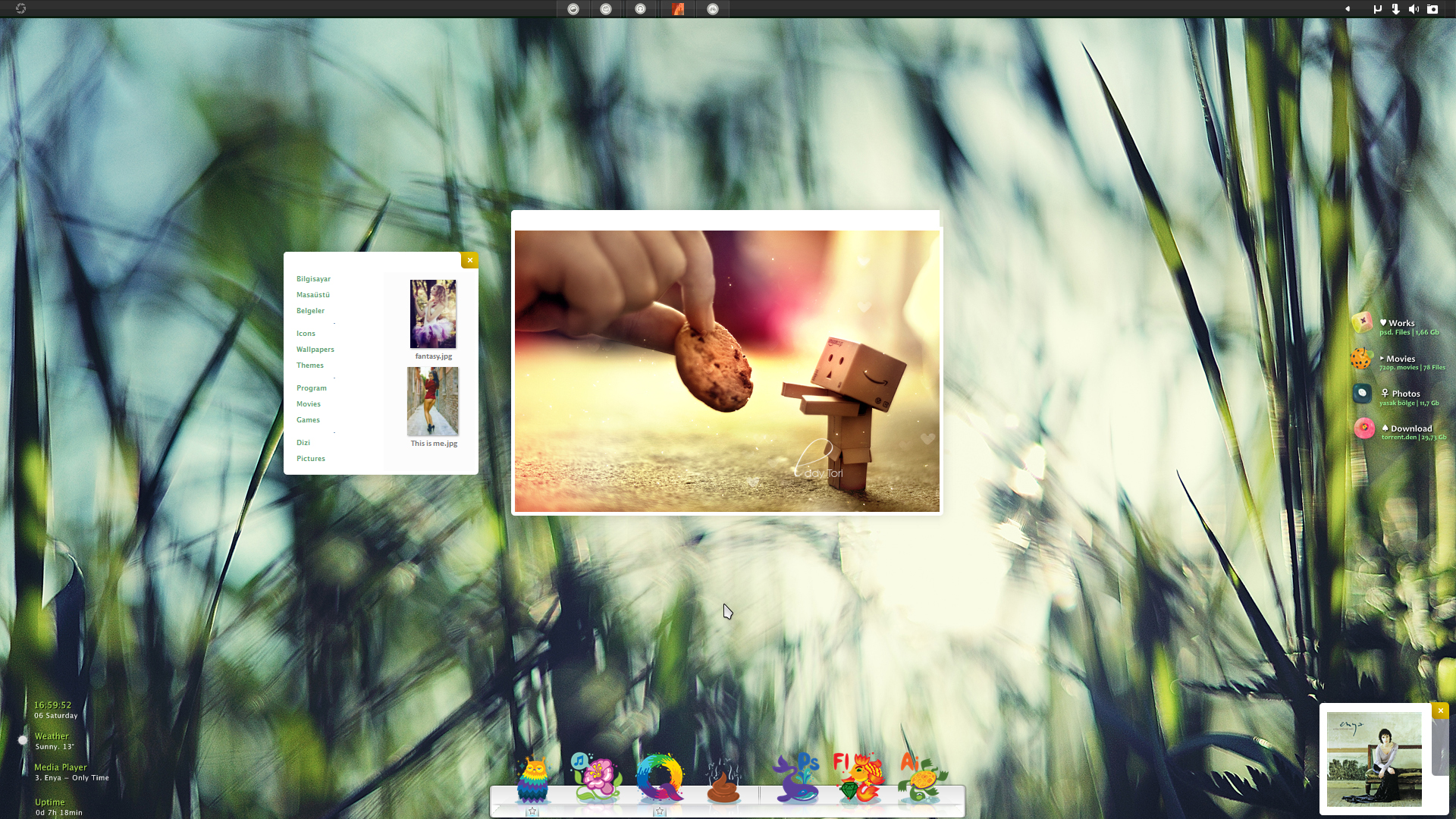Launch Illustrator turtle dock icon
Image resolution: width=1456 pixels, height=819 pixels.
[923, 777]
